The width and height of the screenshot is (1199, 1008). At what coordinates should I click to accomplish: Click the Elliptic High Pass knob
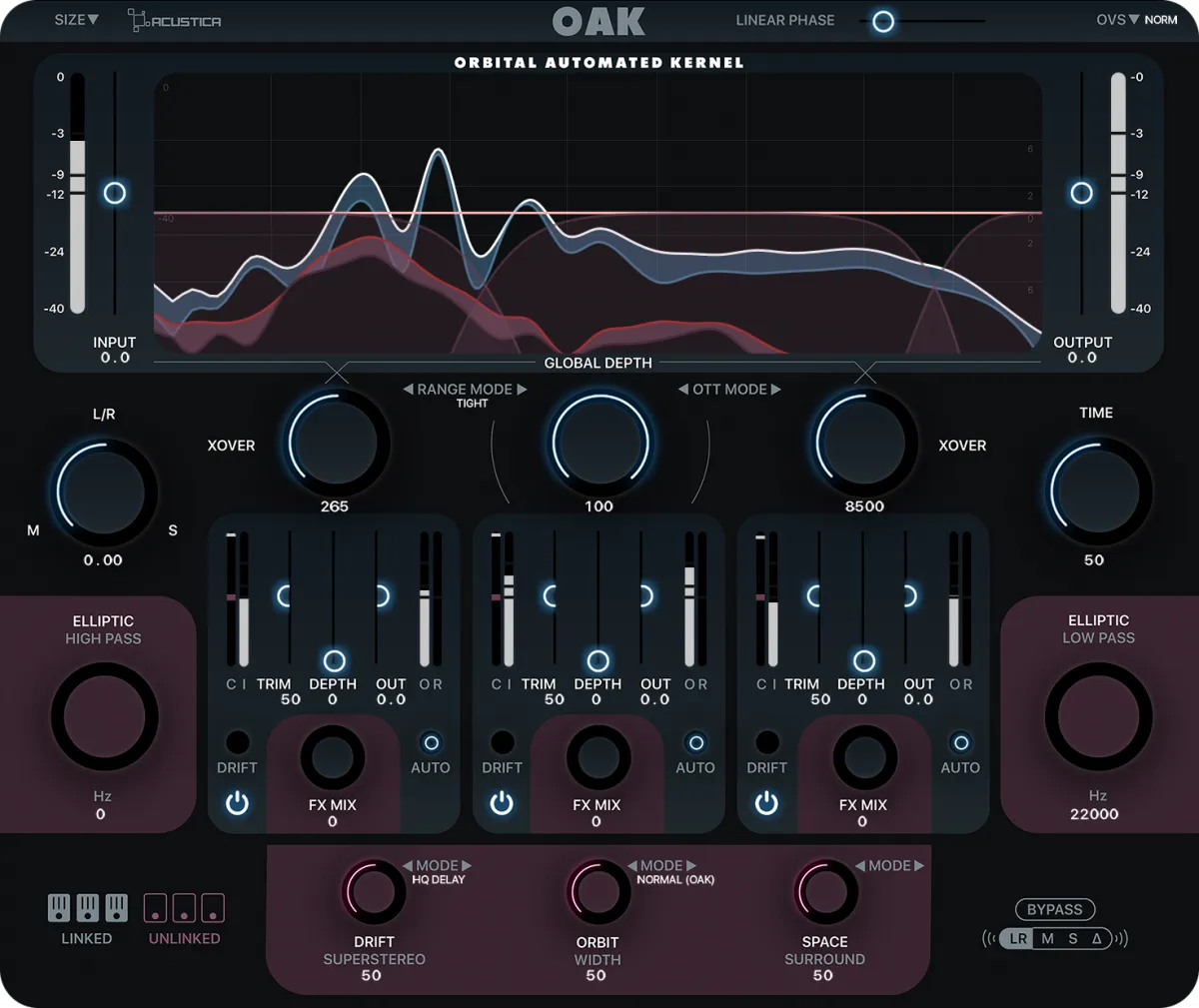104,716
